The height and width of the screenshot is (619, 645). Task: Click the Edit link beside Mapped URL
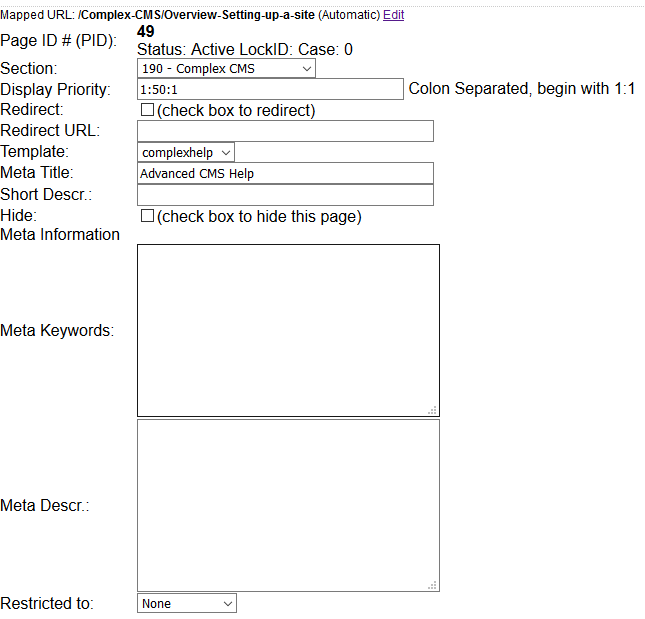click(x=393, y=16)
